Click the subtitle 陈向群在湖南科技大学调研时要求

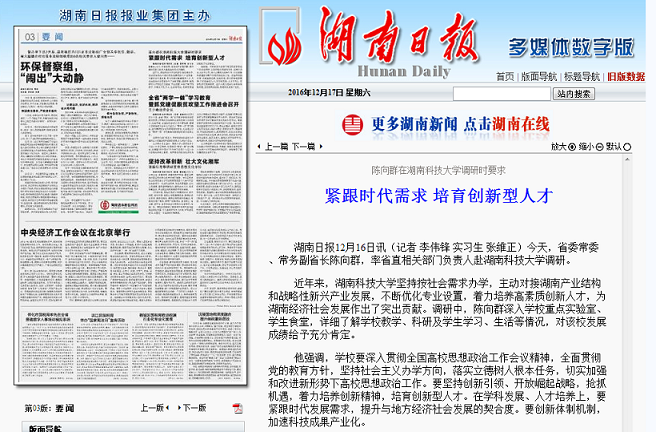(x=438, y=170)
